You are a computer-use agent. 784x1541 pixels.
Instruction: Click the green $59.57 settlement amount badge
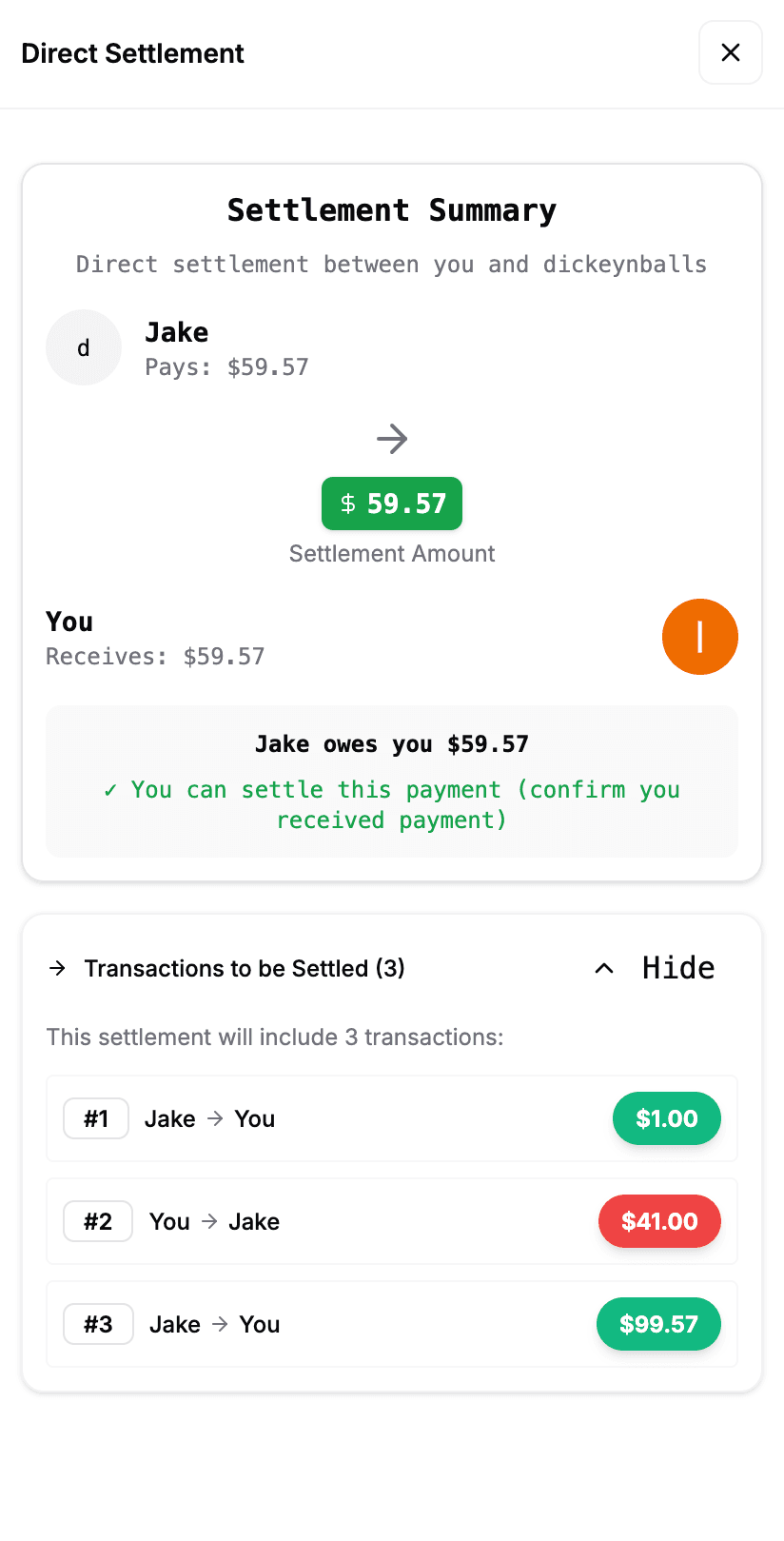point(392,504)
